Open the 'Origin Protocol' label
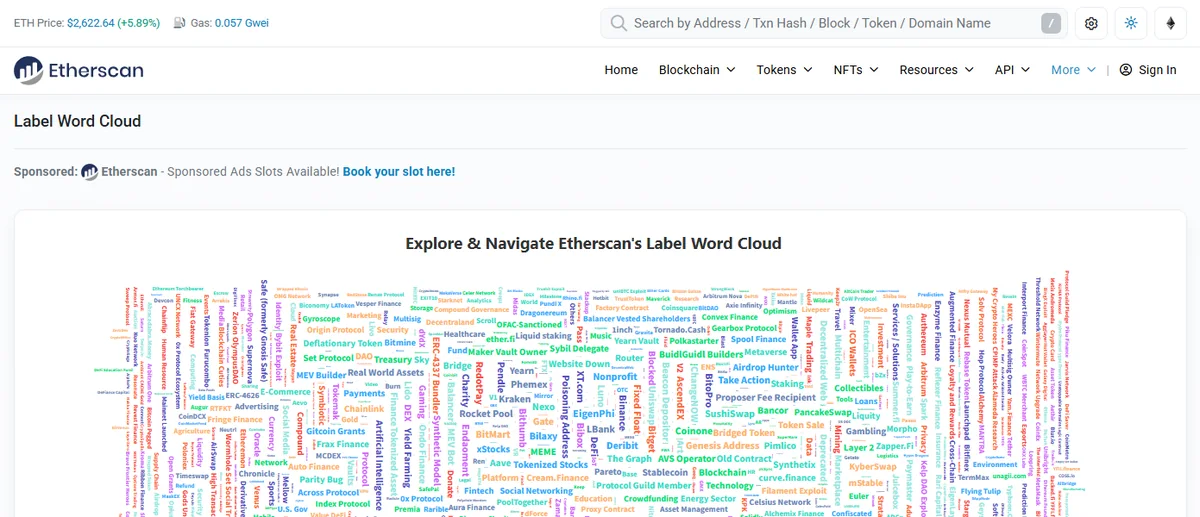 click(335, 330)
